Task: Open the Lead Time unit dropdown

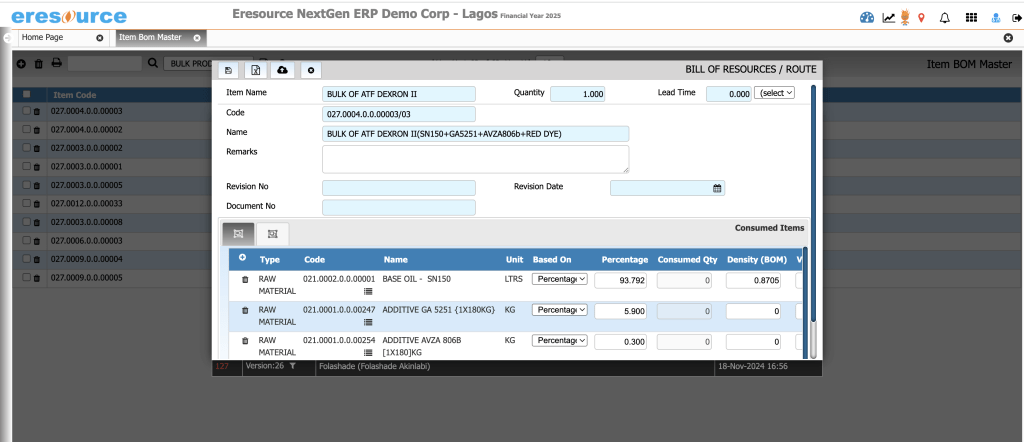Action: pos(775,93)
